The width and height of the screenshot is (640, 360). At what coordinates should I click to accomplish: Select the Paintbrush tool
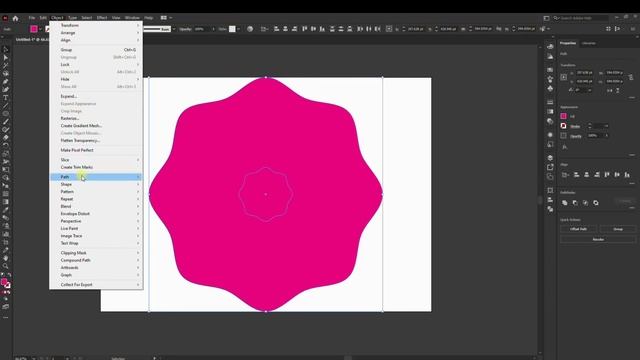click(x=5, y=122)
